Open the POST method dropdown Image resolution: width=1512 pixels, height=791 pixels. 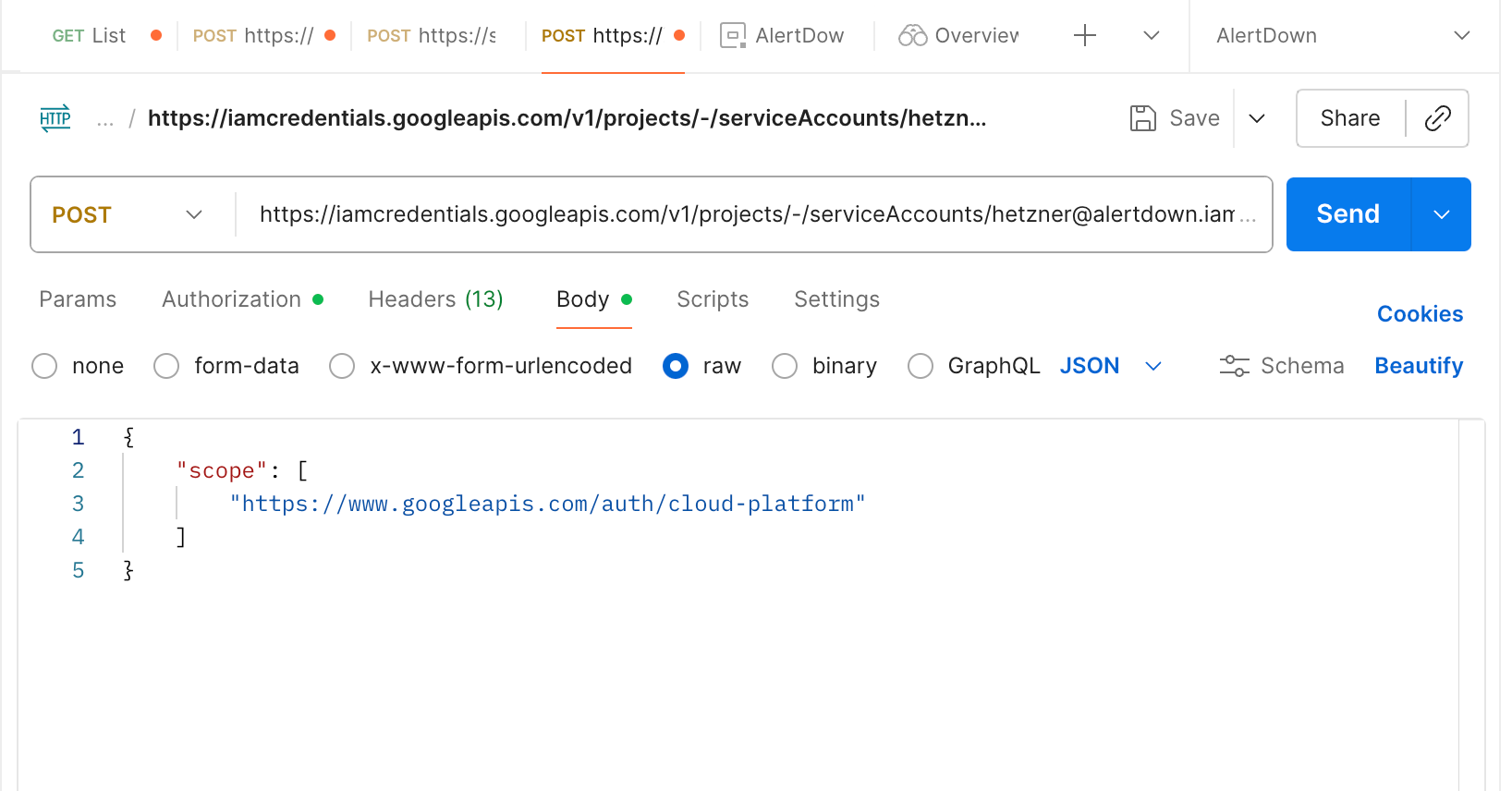(128, 214)
